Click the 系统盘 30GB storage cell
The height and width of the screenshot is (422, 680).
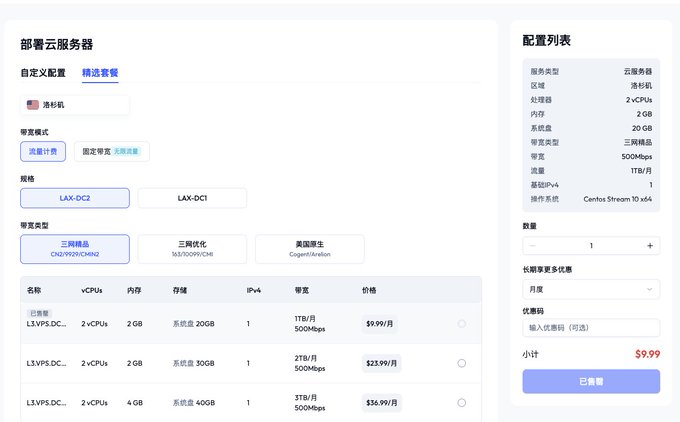193,363
